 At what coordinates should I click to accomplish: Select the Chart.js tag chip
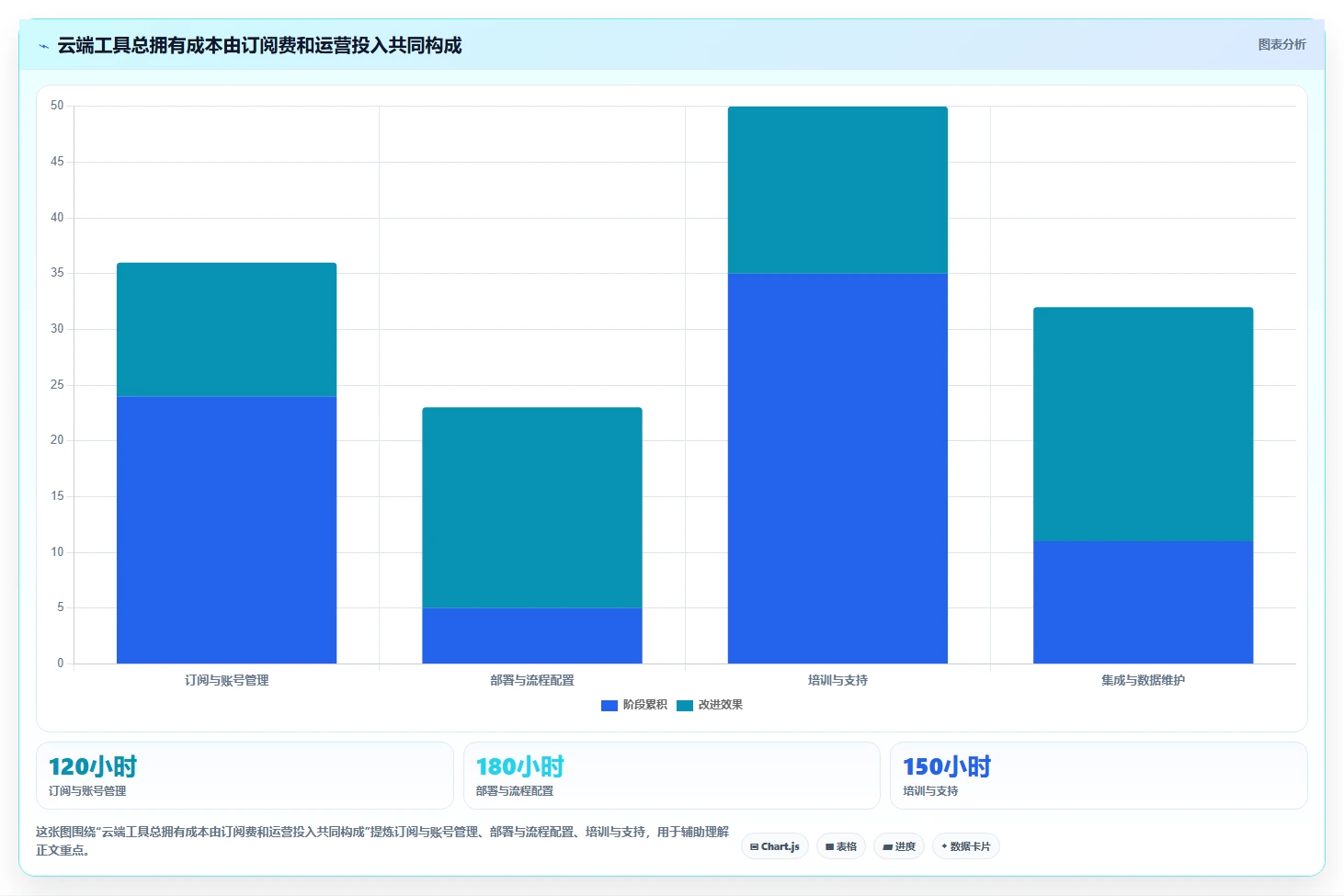click(x=775, y=846)
